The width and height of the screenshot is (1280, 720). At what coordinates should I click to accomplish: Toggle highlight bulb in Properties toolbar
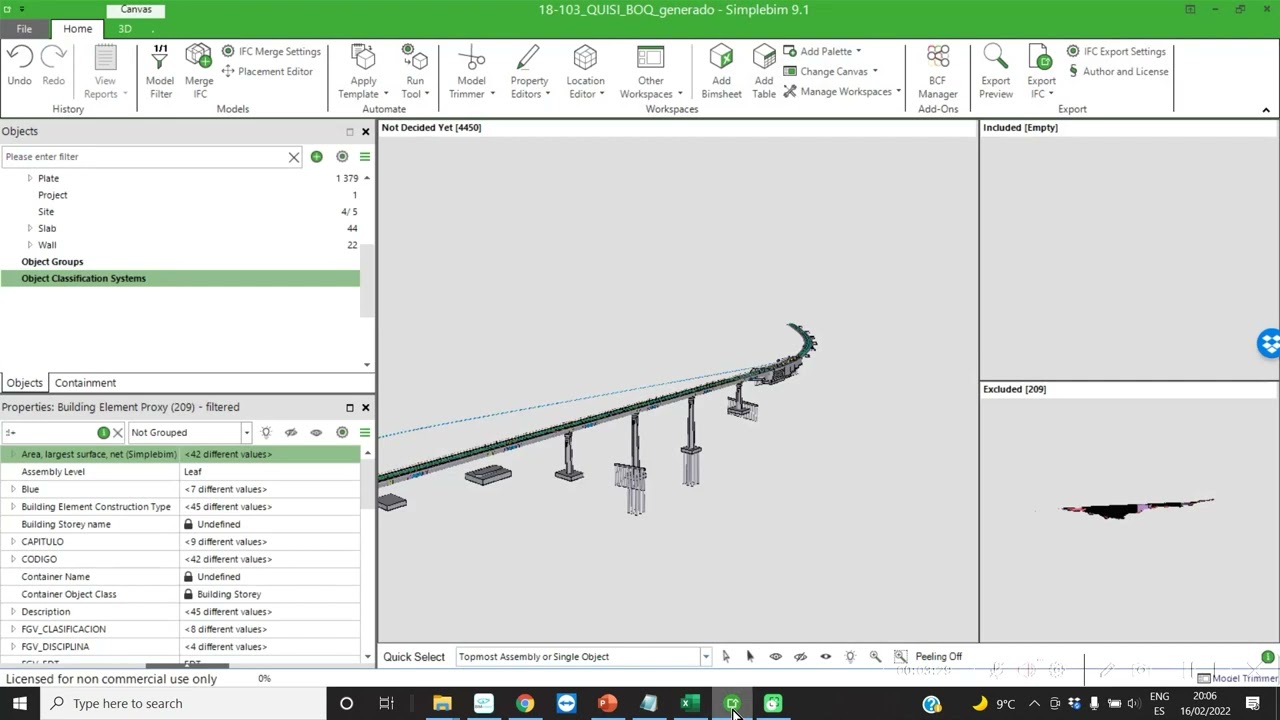click(x=266, y=433)
